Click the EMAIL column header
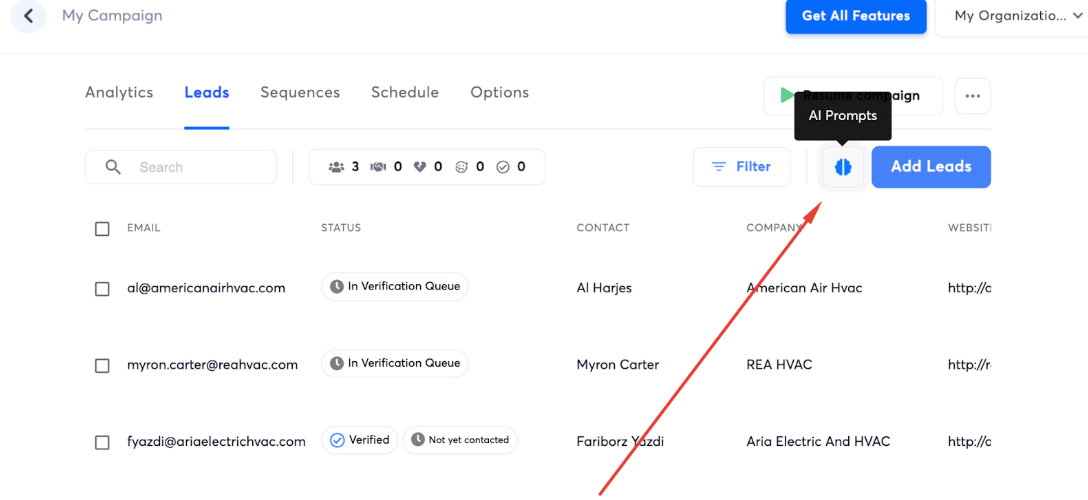This screenshot has width=1088, height=500. click(144, 228)
